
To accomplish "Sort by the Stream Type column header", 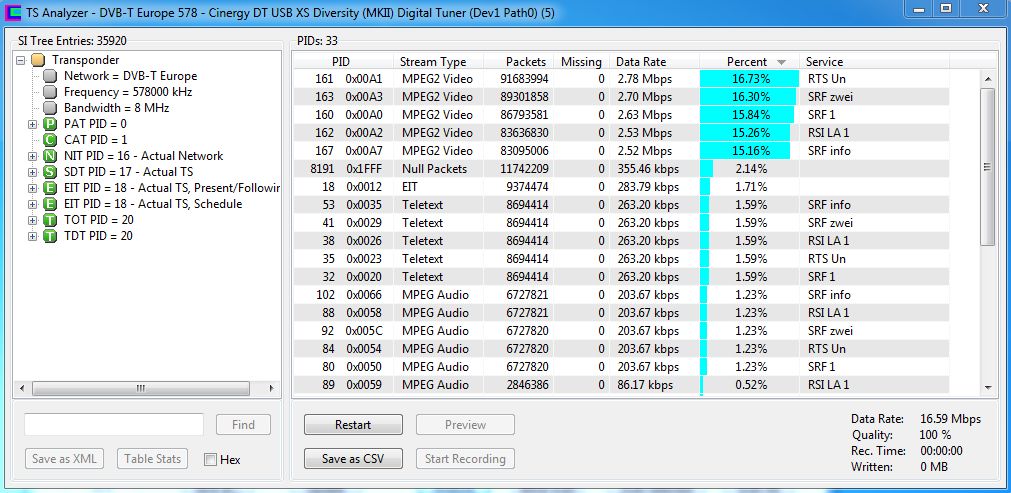I will [433, 62].
